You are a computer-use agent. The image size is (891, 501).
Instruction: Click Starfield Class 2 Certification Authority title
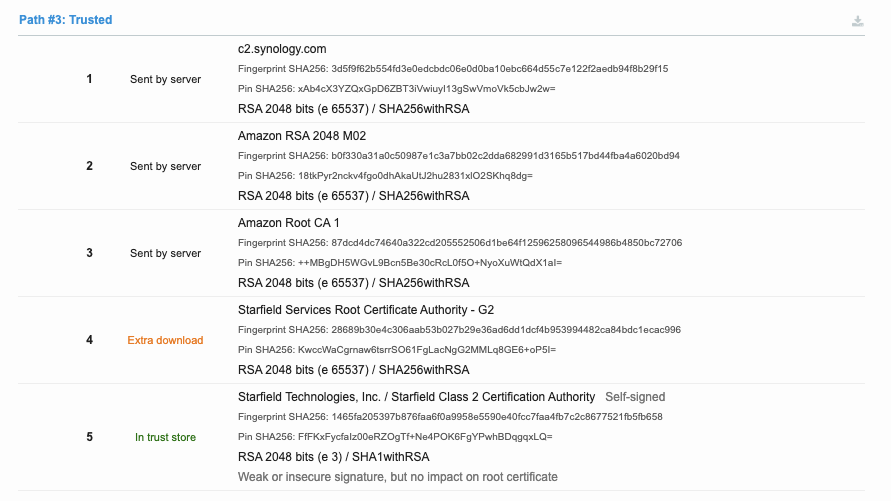pyautogui.click(x=417, y=397)
